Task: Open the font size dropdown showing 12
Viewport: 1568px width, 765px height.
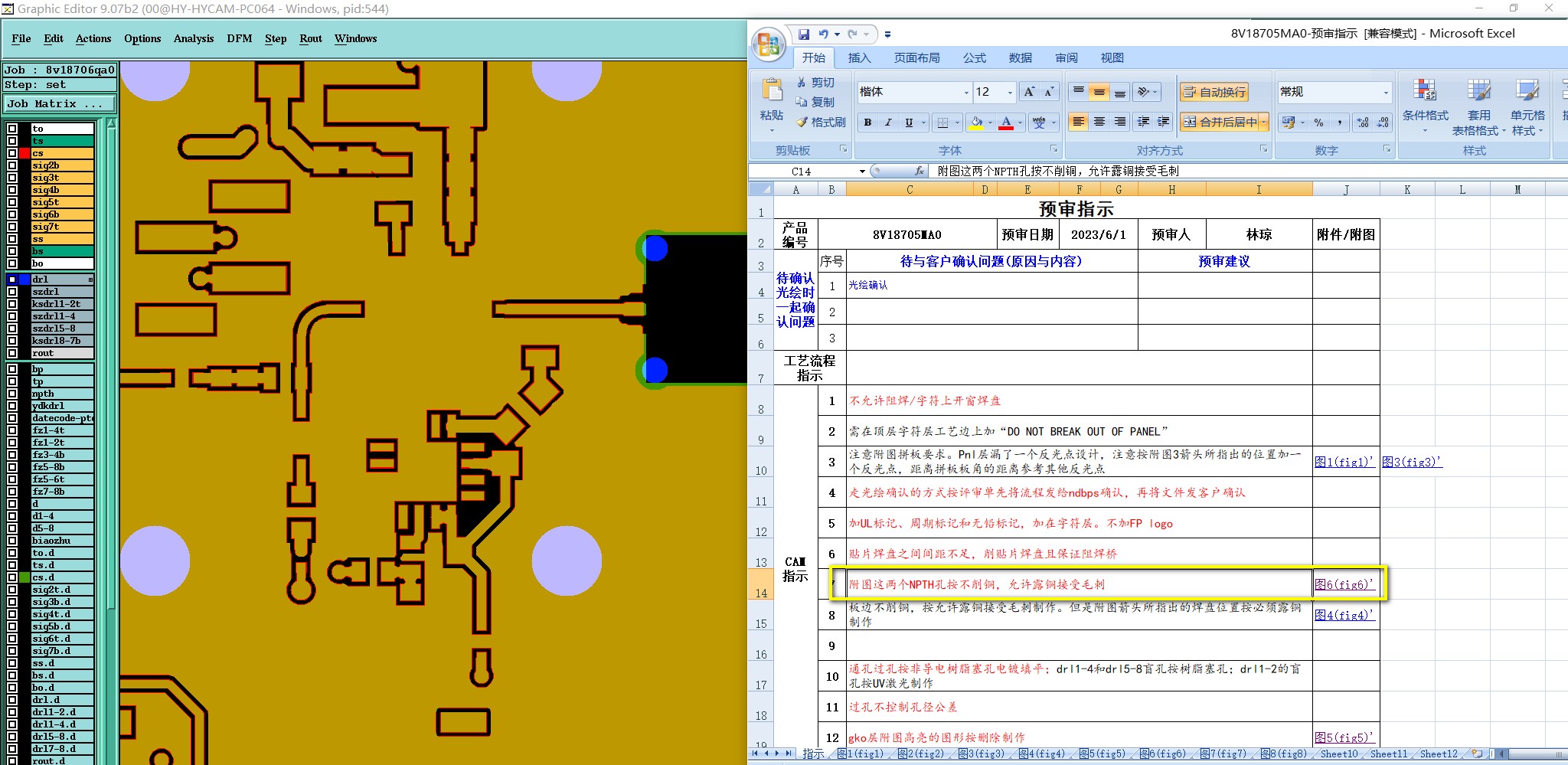Action: (x=1010, y=92)
